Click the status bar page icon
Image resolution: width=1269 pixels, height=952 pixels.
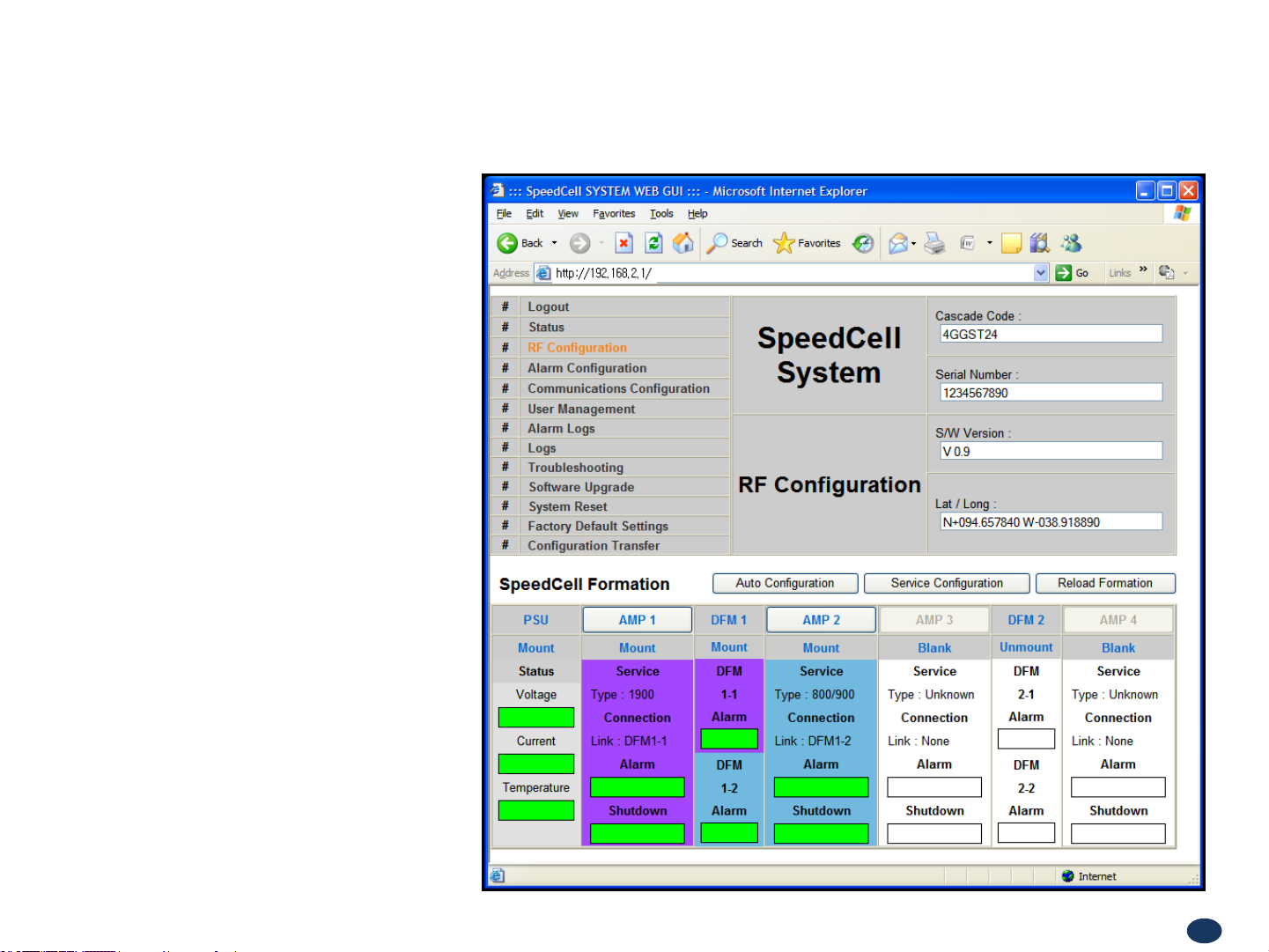click(498, 875)
